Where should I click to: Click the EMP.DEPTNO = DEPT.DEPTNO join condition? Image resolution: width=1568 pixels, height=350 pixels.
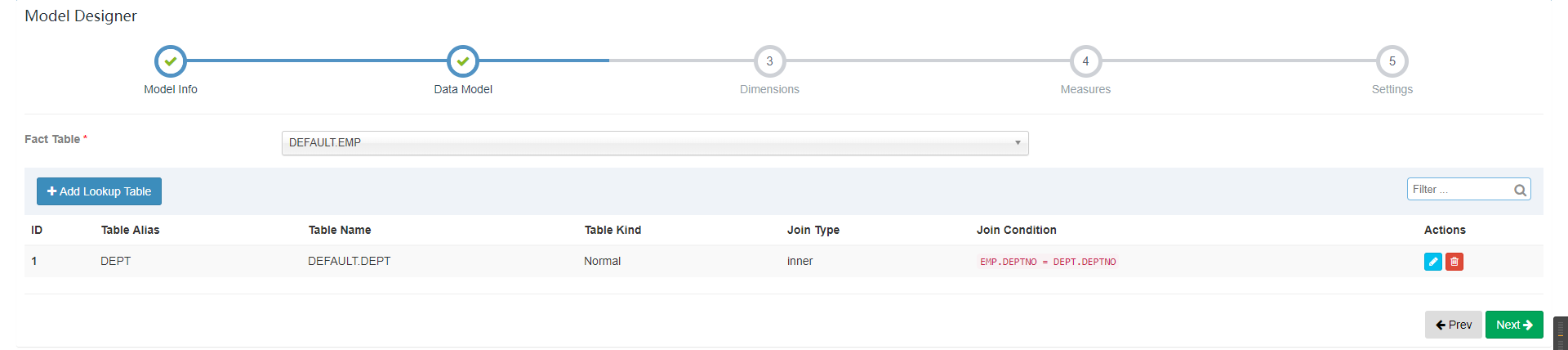point(1048,262)
